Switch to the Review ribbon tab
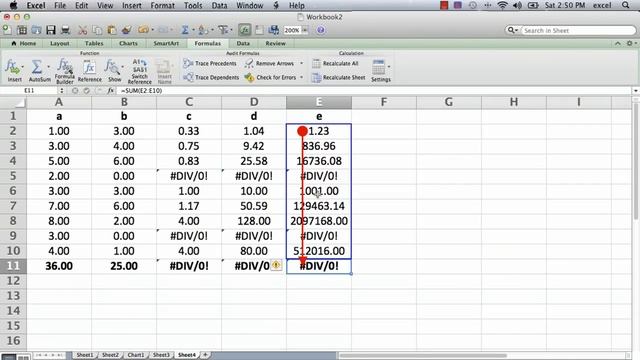640x360 pixels. click(276, 43)
